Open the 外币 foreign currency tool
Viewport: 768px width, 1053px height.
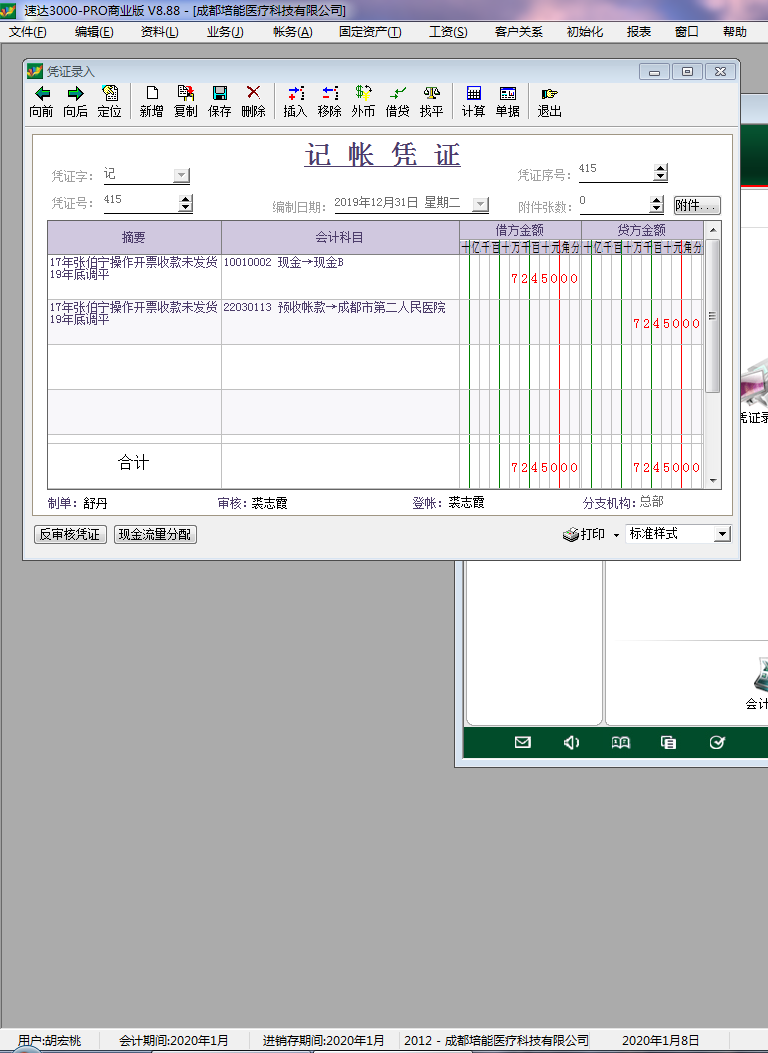(363, 101)
